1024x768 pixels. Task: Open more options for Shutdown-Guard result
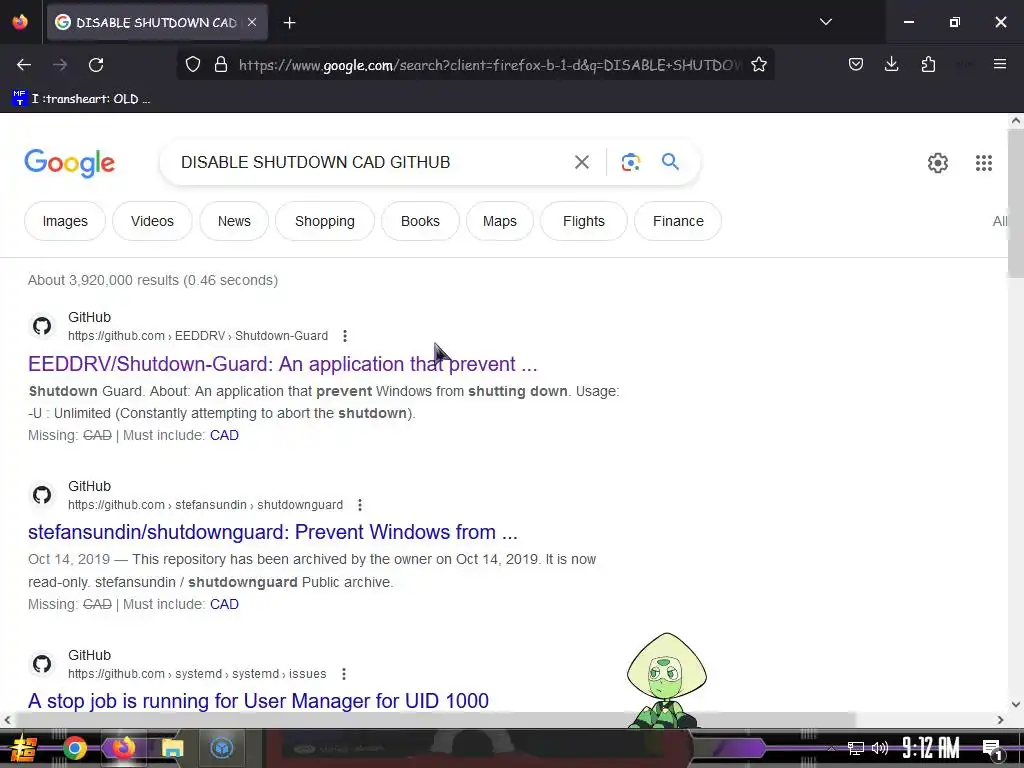pos(345,336)
